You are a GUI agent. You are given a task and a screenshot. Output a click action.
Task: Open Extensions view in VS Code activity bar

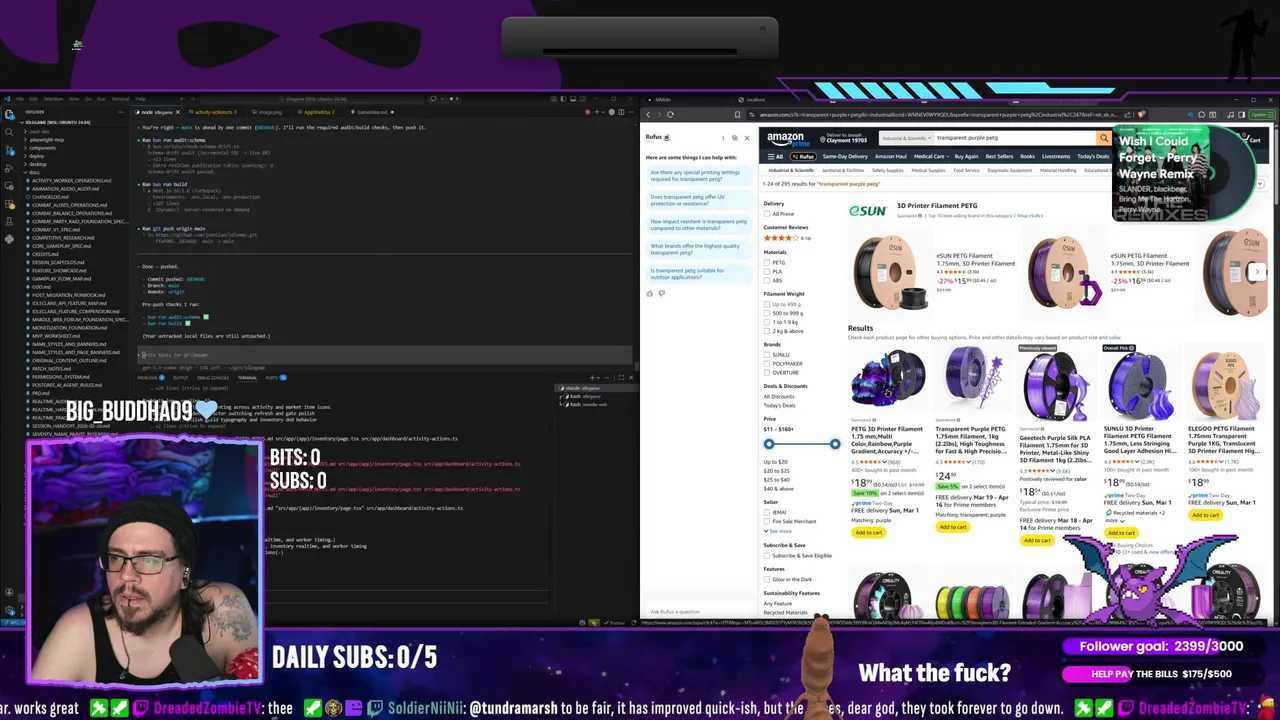pos(9,204)
